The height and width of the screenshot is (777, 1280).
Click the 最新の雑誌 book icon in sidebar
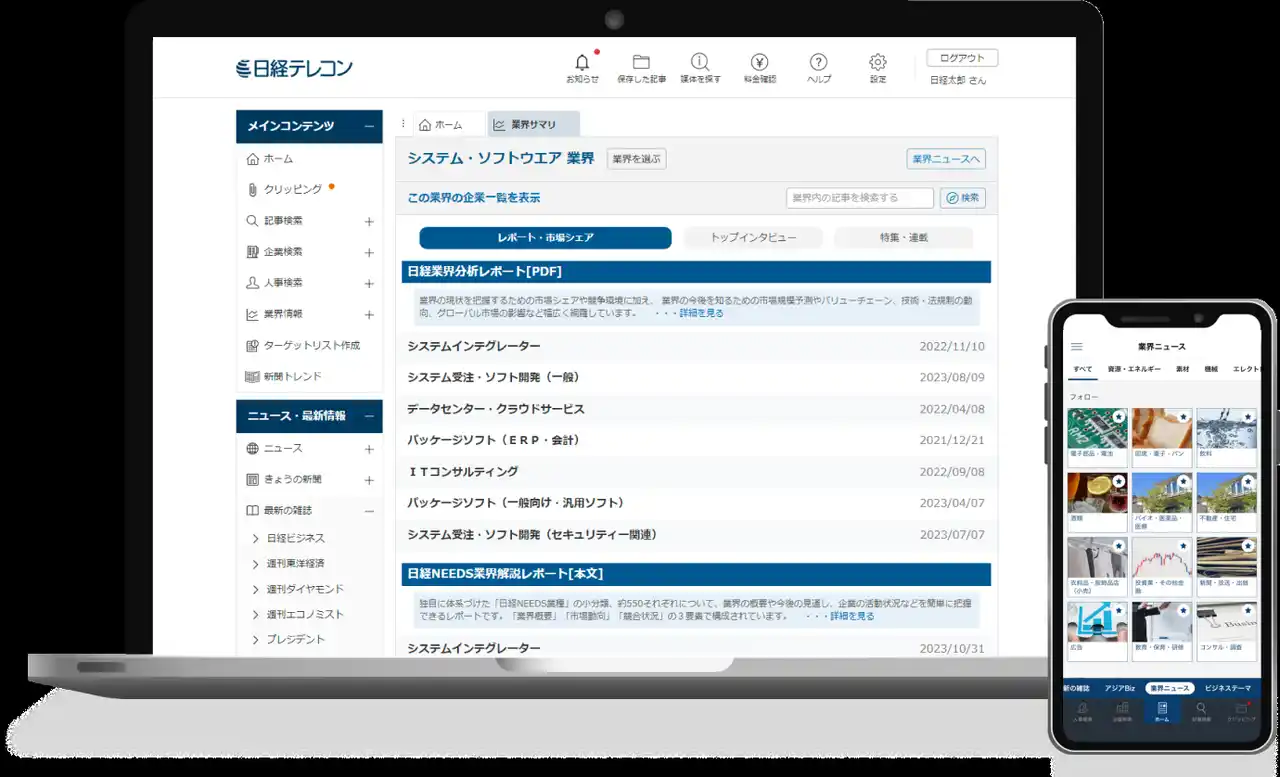coord(252,510)
